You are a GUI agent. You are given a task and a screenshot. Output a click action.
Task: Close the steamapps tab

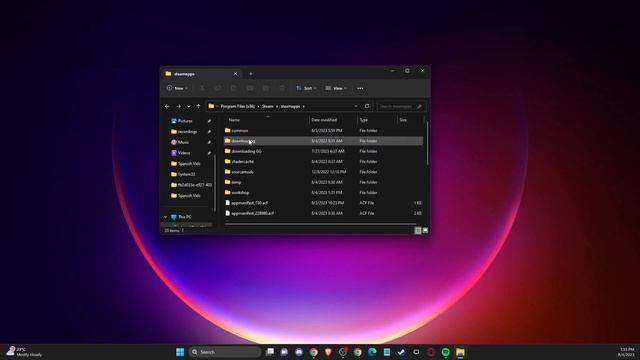coord(236,74)
